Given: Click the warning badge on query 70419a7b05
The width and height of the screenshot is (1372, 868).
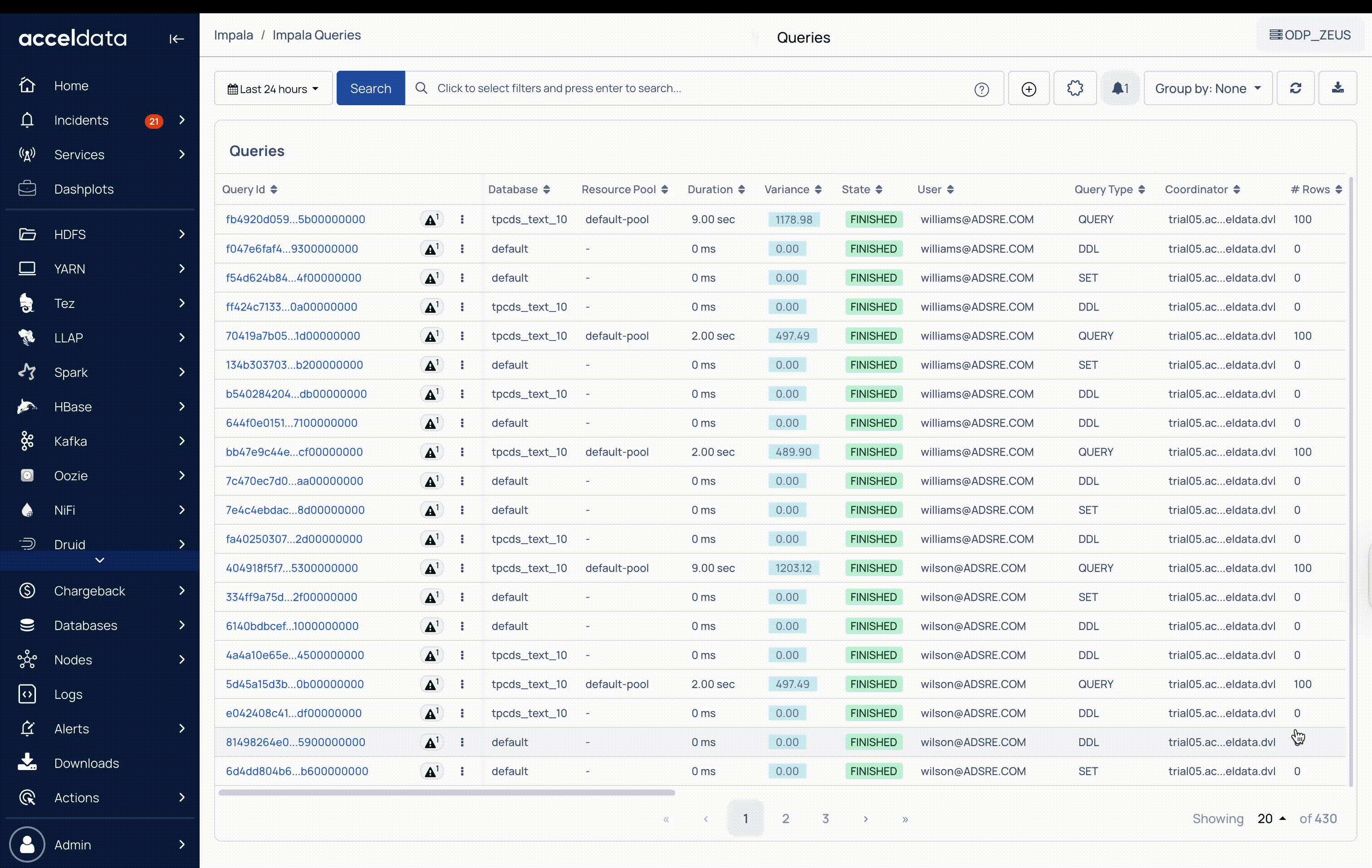Looking at the screenshot, I should click(x=431, y=336).
